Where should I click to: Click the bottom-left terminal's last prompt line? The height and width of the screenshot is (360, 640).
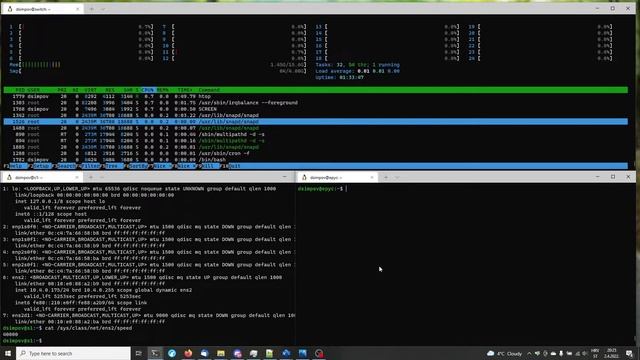click(x=22, y=340)
